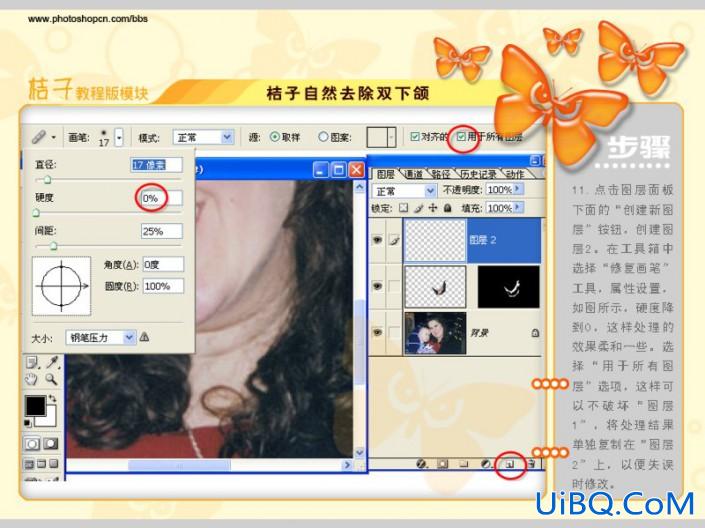This screenshot has height=528, width=705.
Task: Hide the 背景 layer eye icon
Action: click(x=377, y=332)
